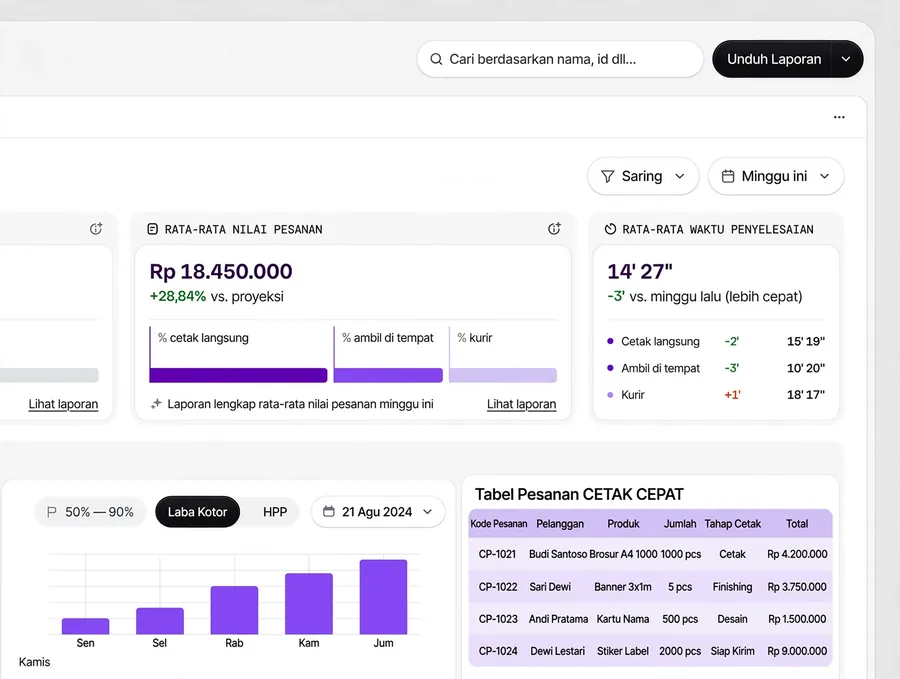Click the % kurir light purple bar
Image resolution: width=900 pixels, height=679 pixels.
[x=503, y=375]
